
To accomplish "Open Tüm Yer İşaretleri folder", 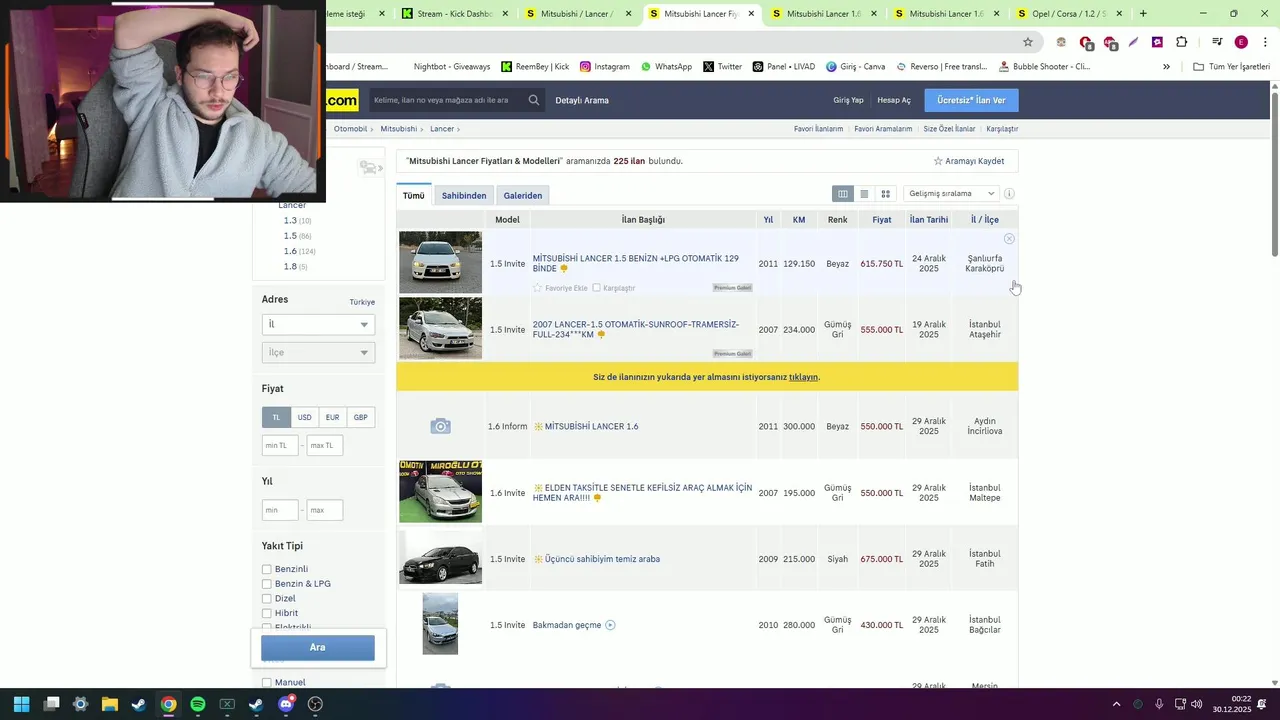I will click(x=1231, y=67).
